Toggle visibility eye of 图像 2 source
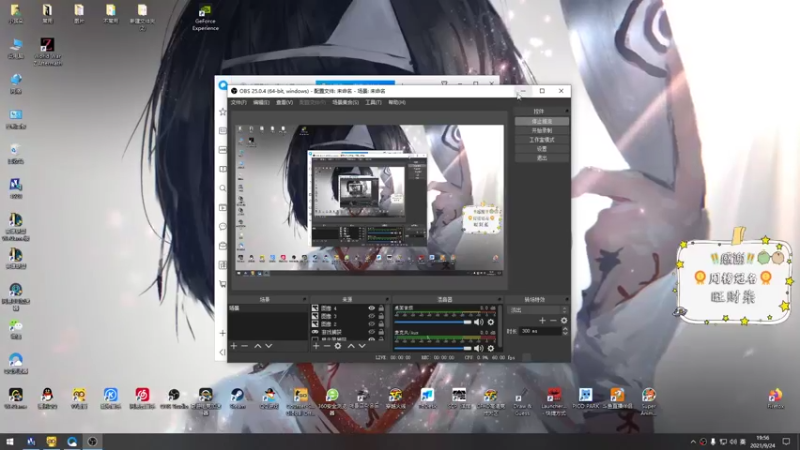 pyautogui.click(x=371, y=324)
